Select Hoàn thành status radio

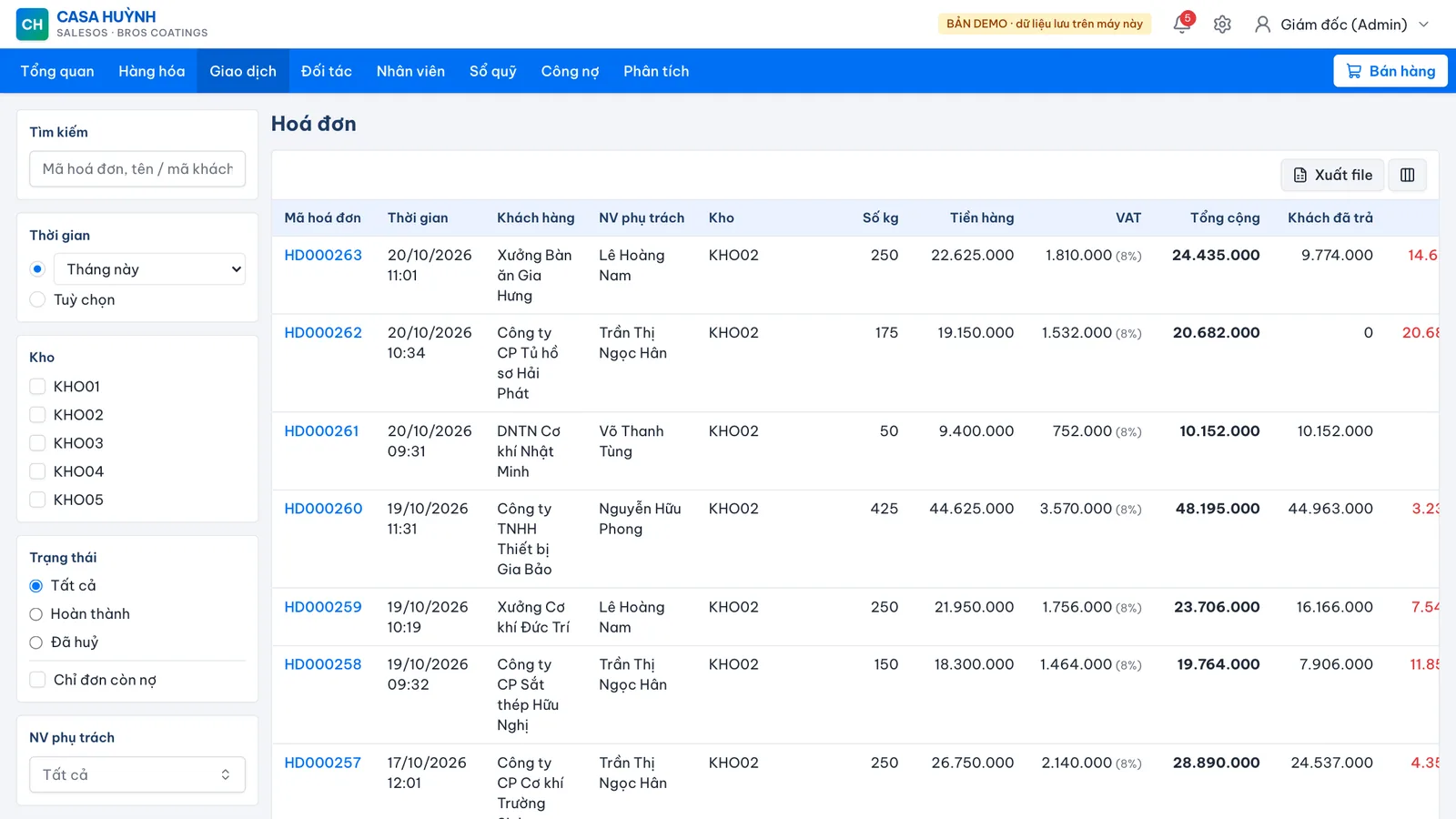(36, 614)
